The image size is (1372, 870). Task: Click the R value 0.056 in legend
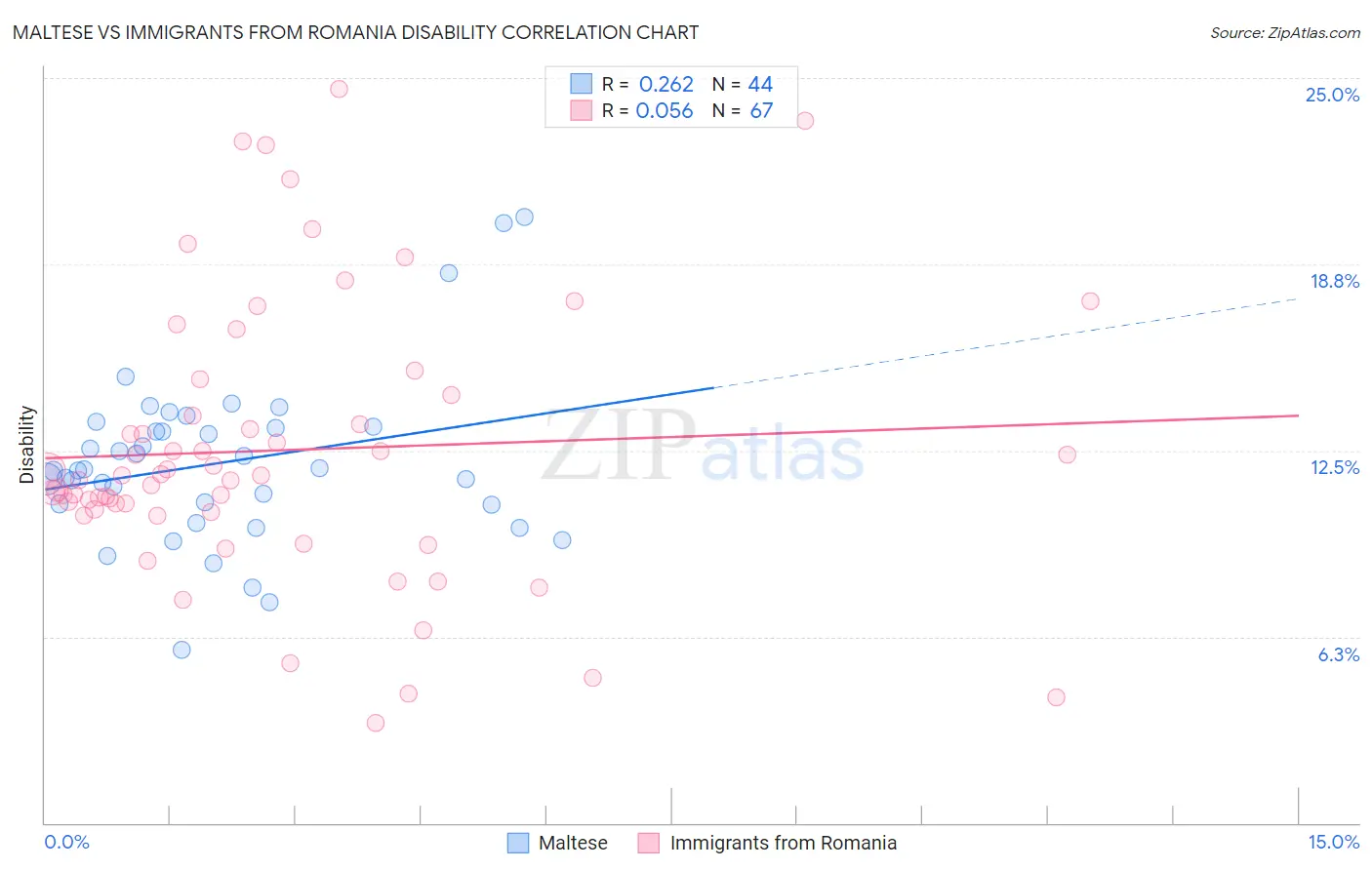tap(665, 111)
